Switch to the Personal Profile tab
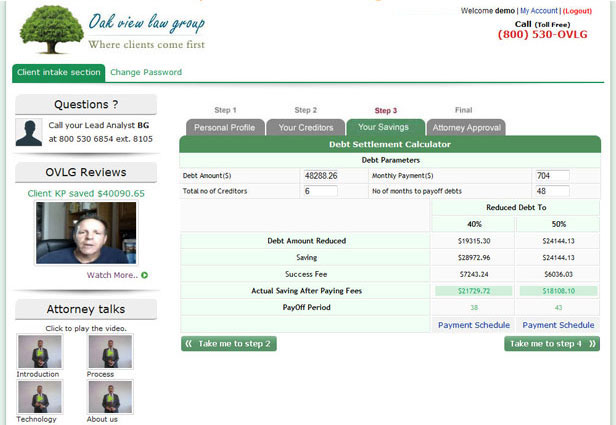The height and width of the screenshot is (425, 616). click(x=225, y=128)
